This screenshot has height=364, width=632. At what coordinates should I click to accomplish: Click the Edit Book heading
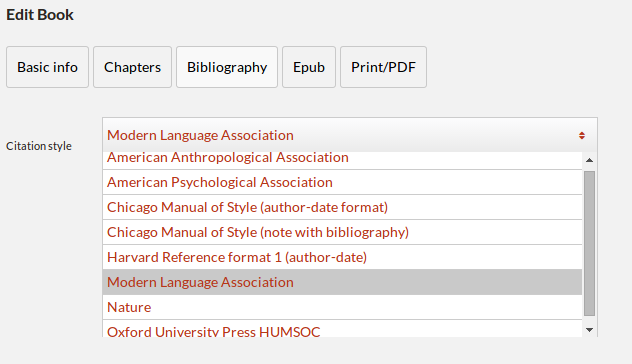pyautogui.click(x=40, y=15)
